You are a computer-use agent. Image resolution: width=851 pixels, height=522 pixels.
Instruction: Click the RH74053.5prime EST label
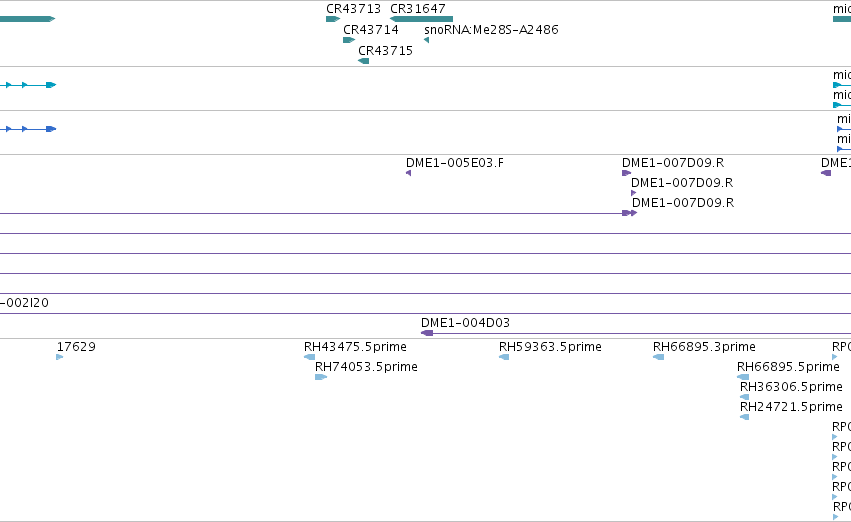366,367
